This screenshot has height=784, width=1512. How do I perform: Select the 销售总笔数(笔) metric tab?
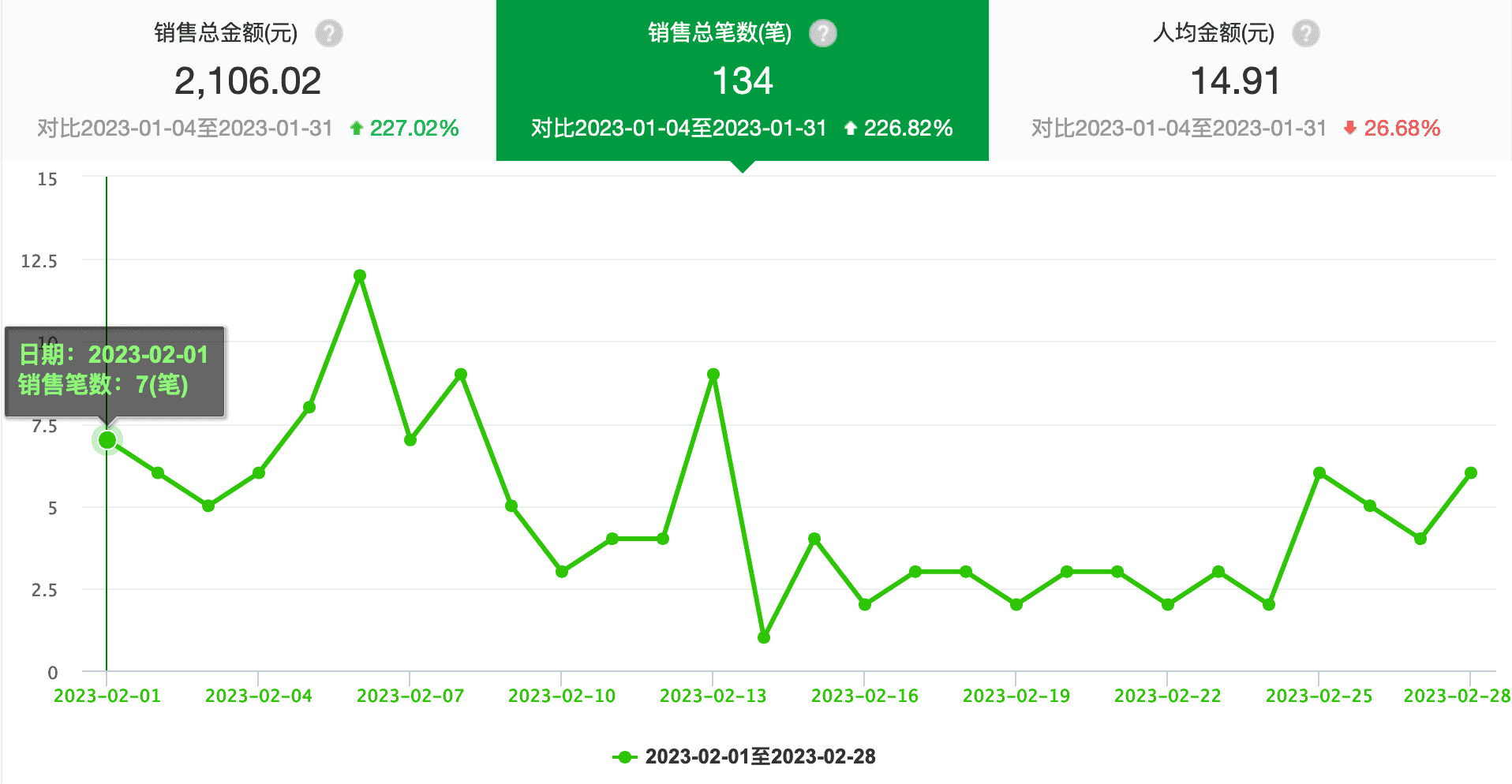(742, 80)
